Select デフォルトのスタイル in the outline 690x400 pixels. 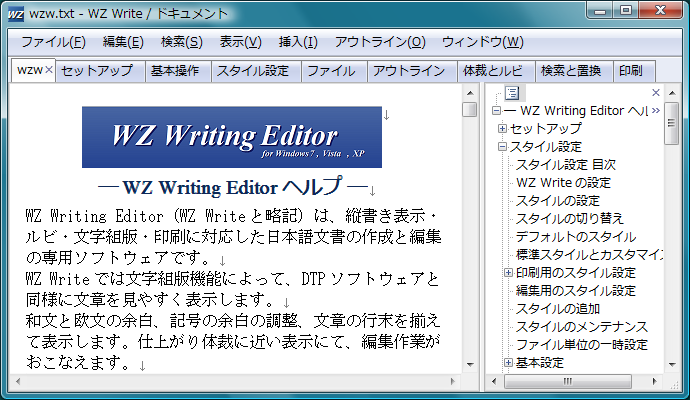pos(576,237)
